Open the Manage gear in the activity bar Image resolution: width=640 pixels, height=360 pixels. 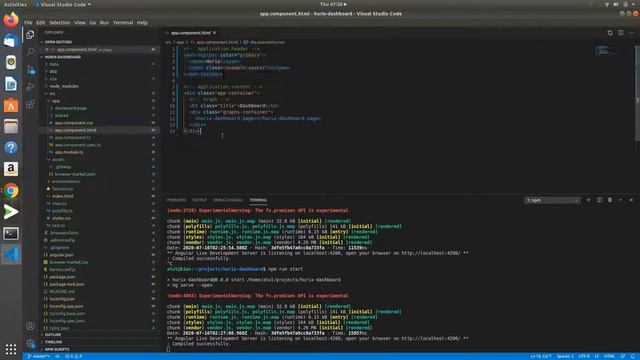coord(30,343)
